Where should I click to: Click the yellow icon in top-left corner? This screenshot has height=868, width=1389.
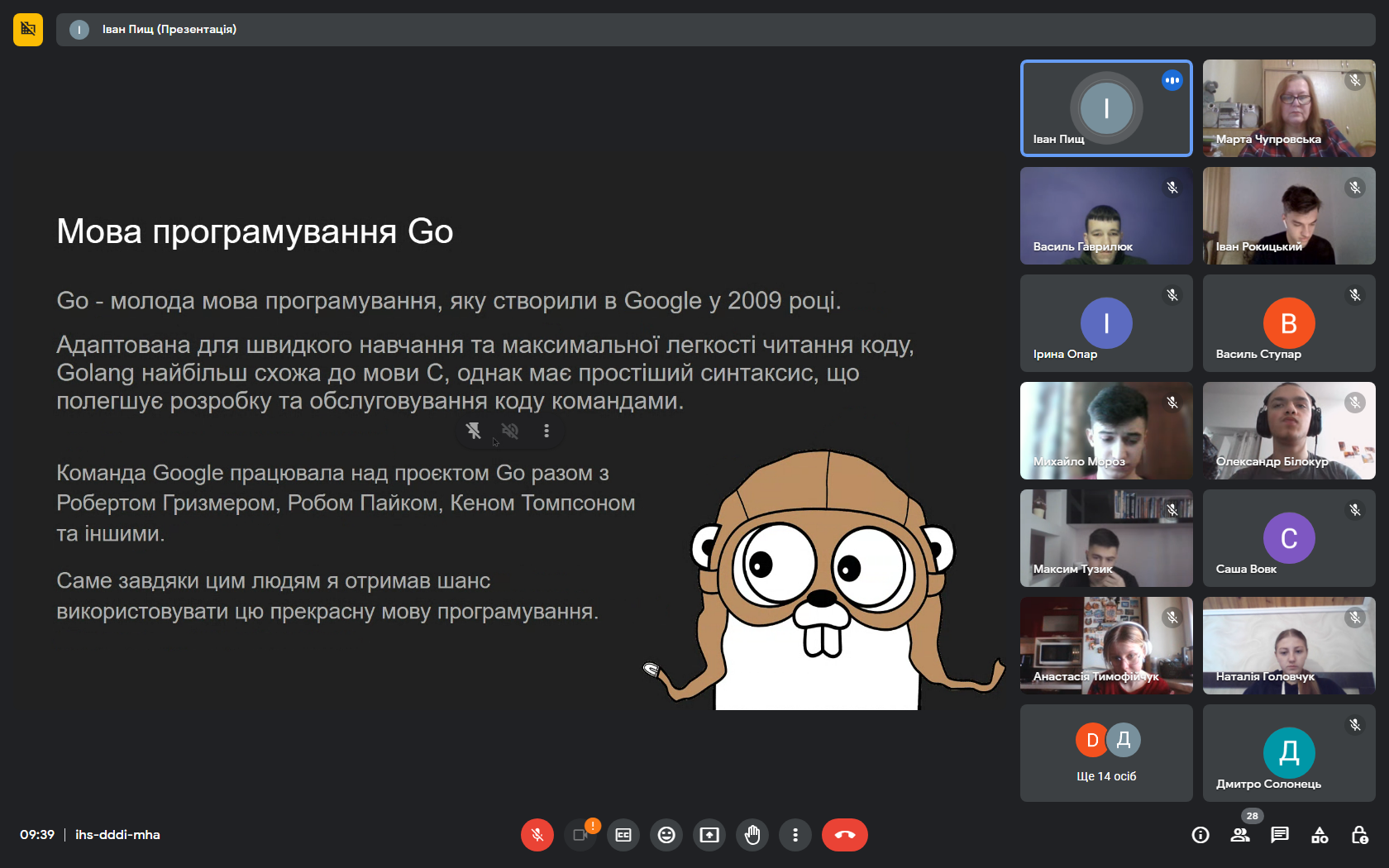[28, 29]
